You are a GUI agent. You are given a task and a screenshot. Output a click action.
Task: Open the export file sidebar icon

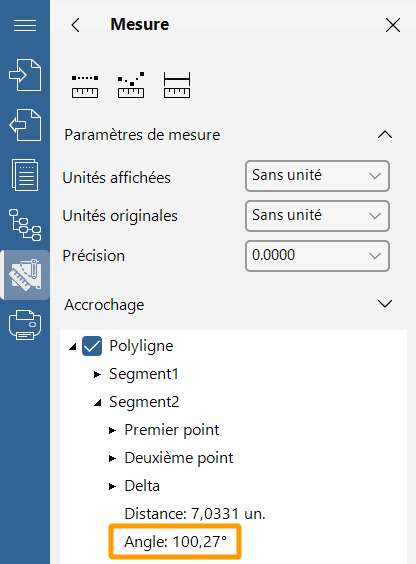pos(25,125)
